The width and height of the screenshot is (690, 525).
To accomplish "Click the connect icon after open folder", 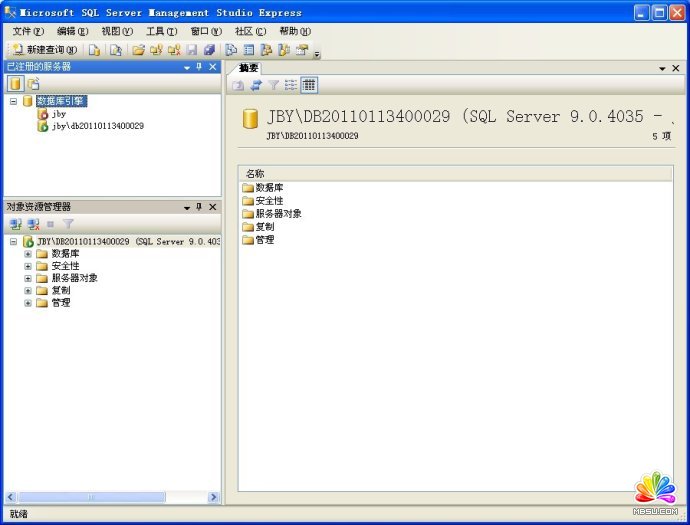I will (x=156, y=50).
